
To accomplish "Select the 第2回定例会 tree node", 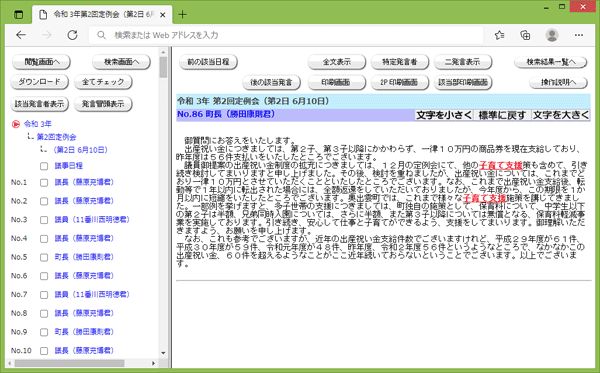I will [56, 137].
